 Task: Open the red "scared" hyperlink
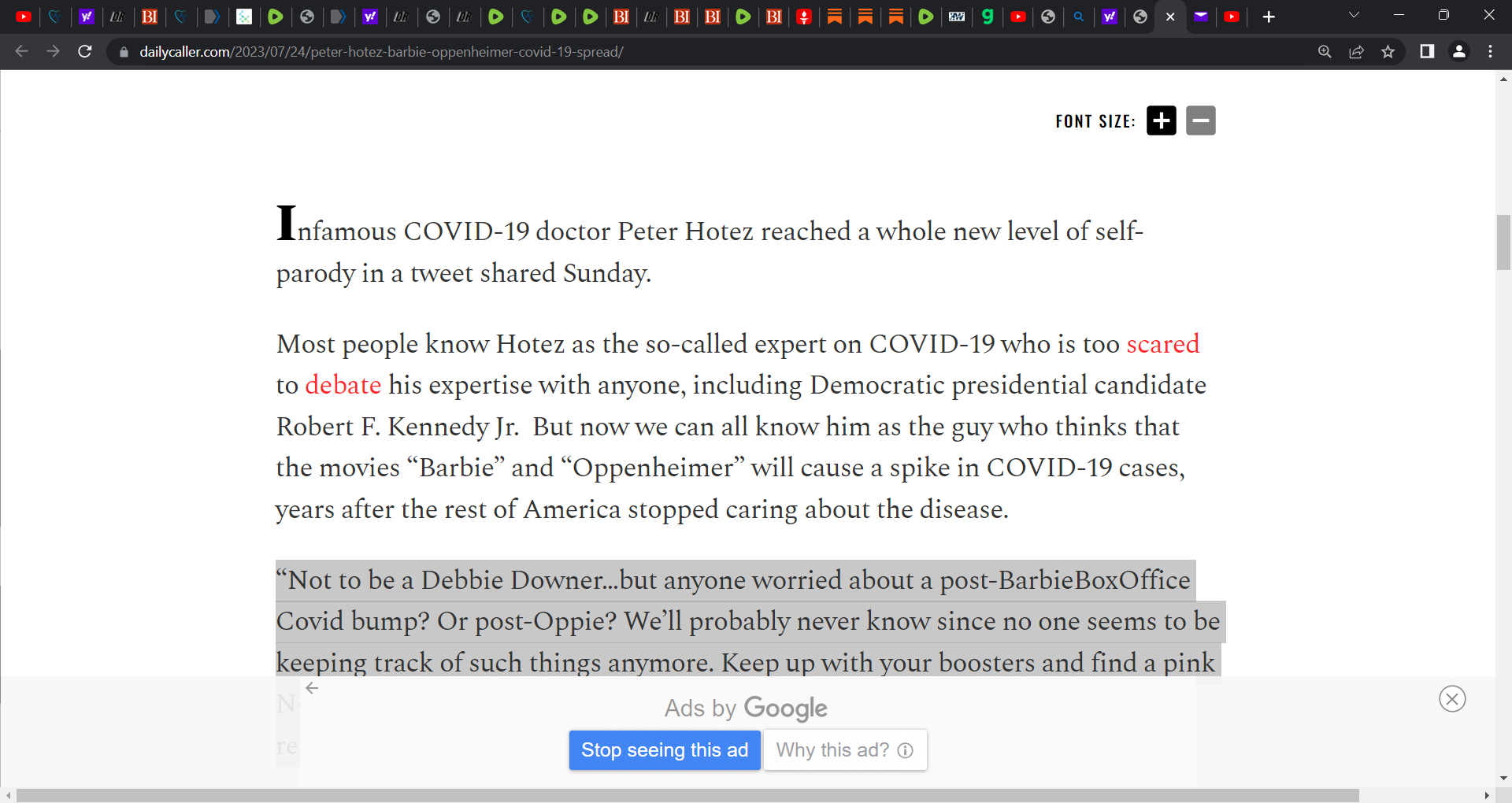pos(1162,344)
